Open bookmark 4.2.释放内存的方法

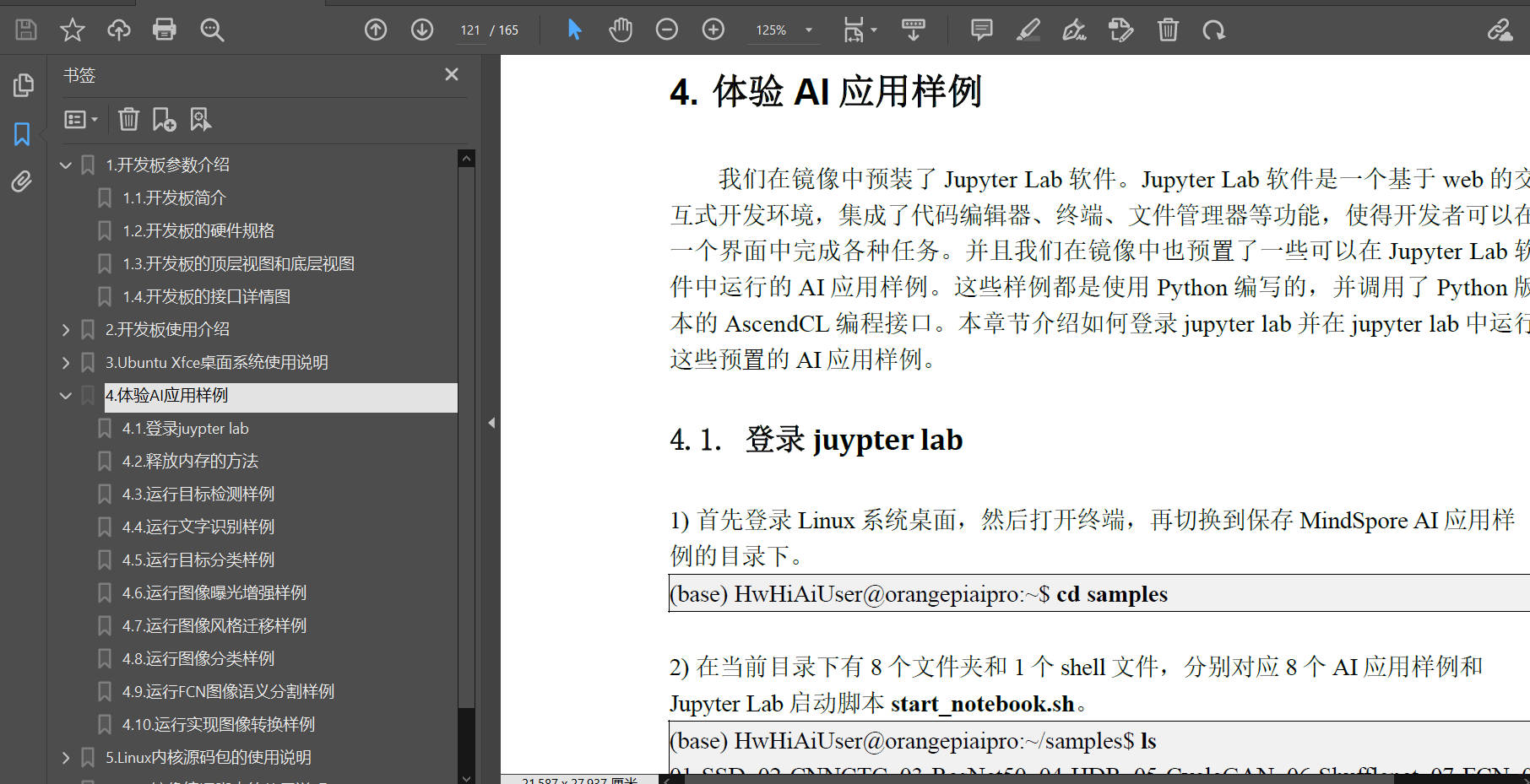190,462
